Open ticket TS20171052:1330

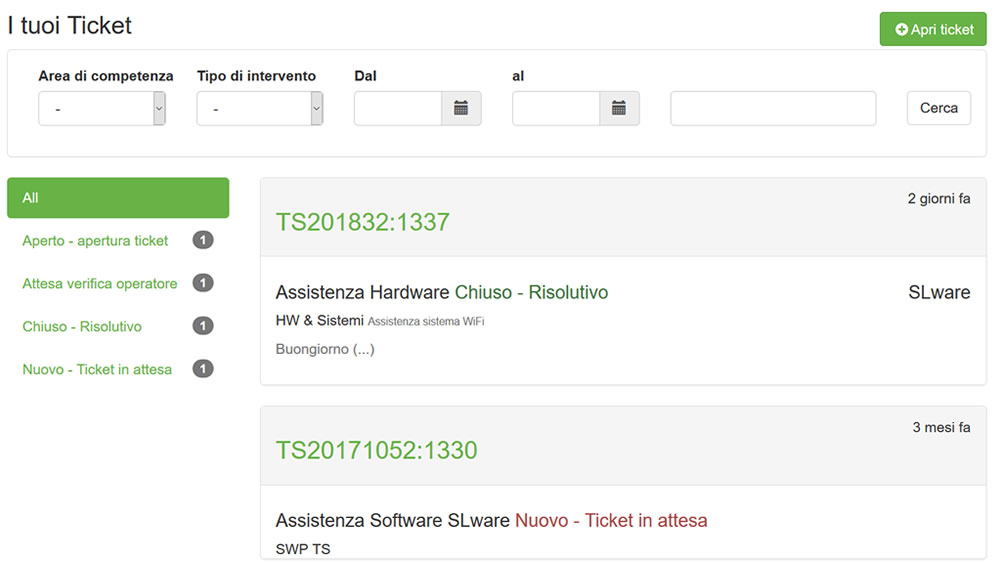pos(376,450)
